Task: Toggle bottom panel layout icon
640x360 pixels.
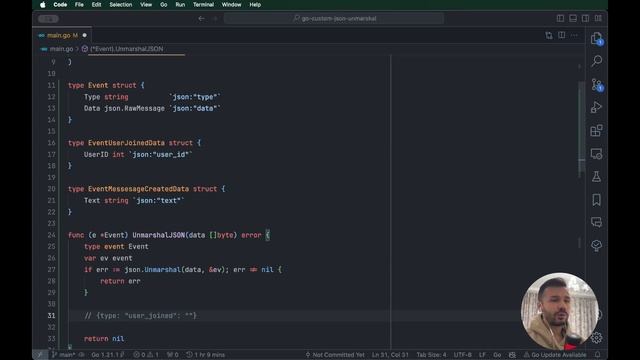Action: coord(573,18)
